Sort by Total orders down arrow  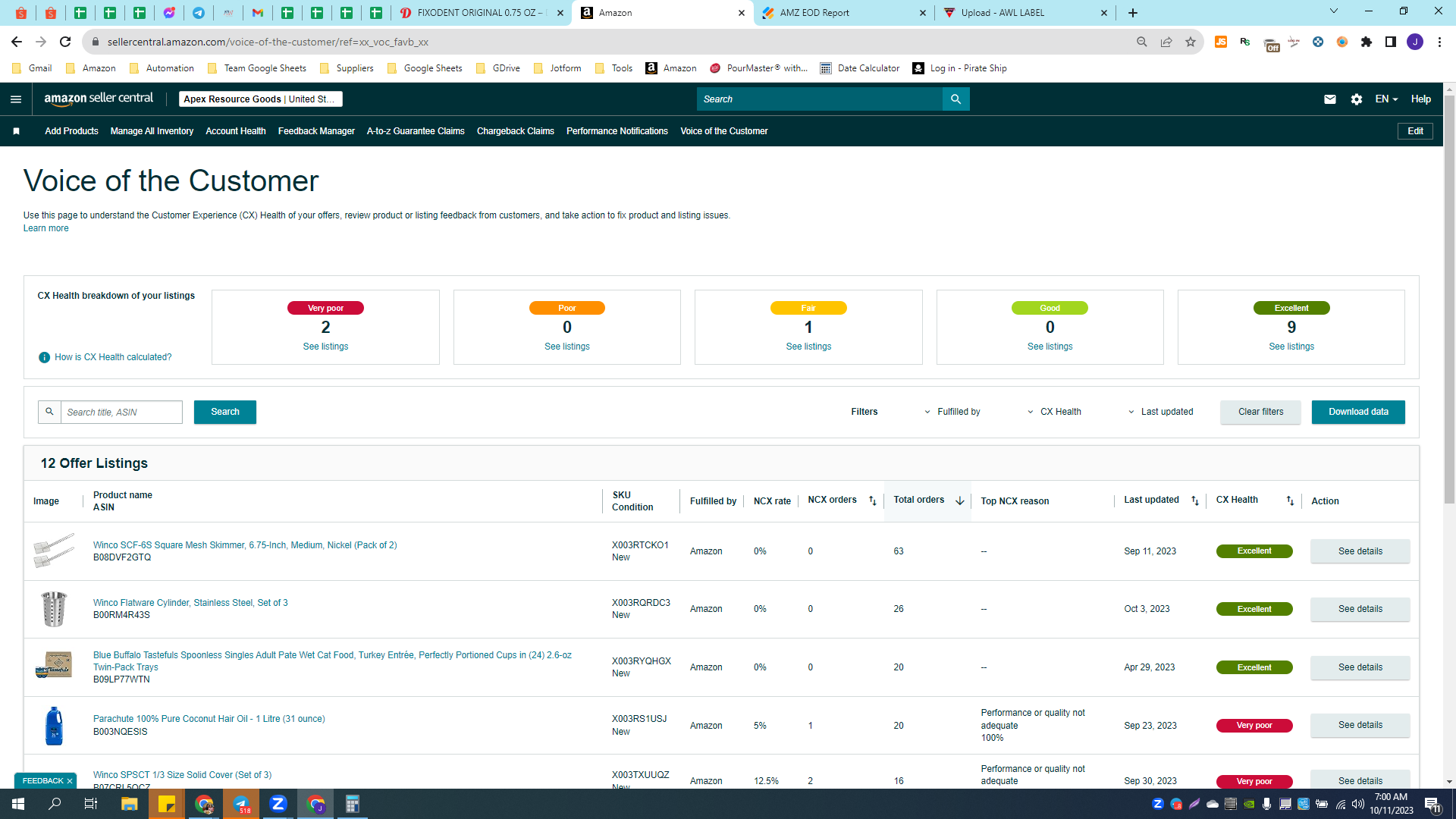pyautogui.click(x=960, y=500)
